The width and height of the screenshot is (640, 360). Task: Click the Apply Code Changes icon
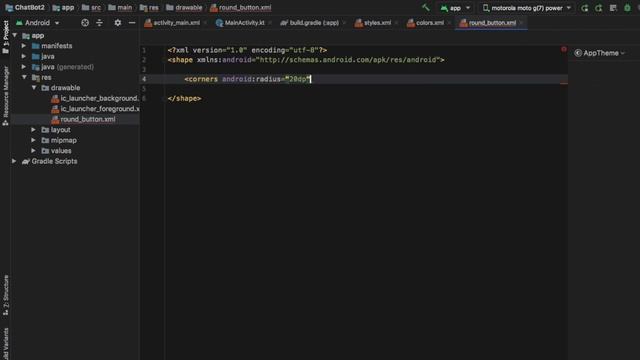click(599, 8)
